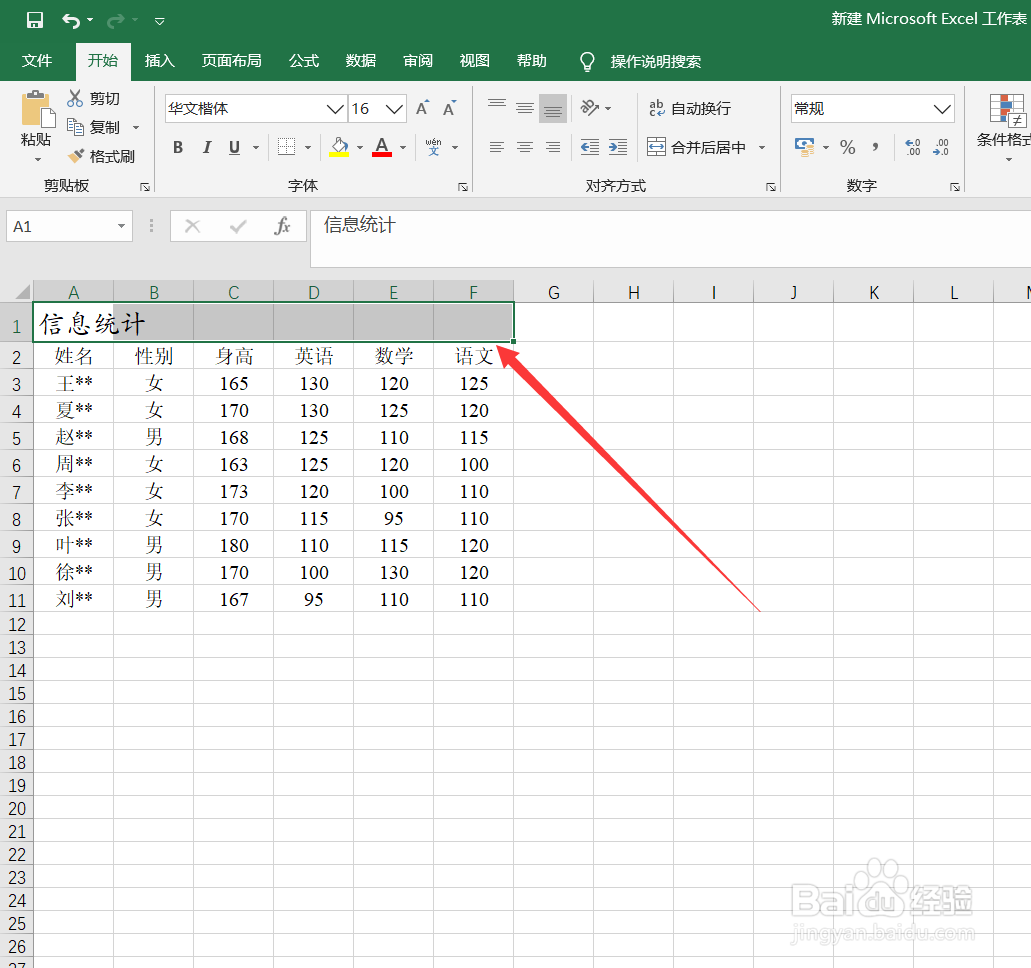
Task: Click increase decimal icon
Action: (913, 147)
